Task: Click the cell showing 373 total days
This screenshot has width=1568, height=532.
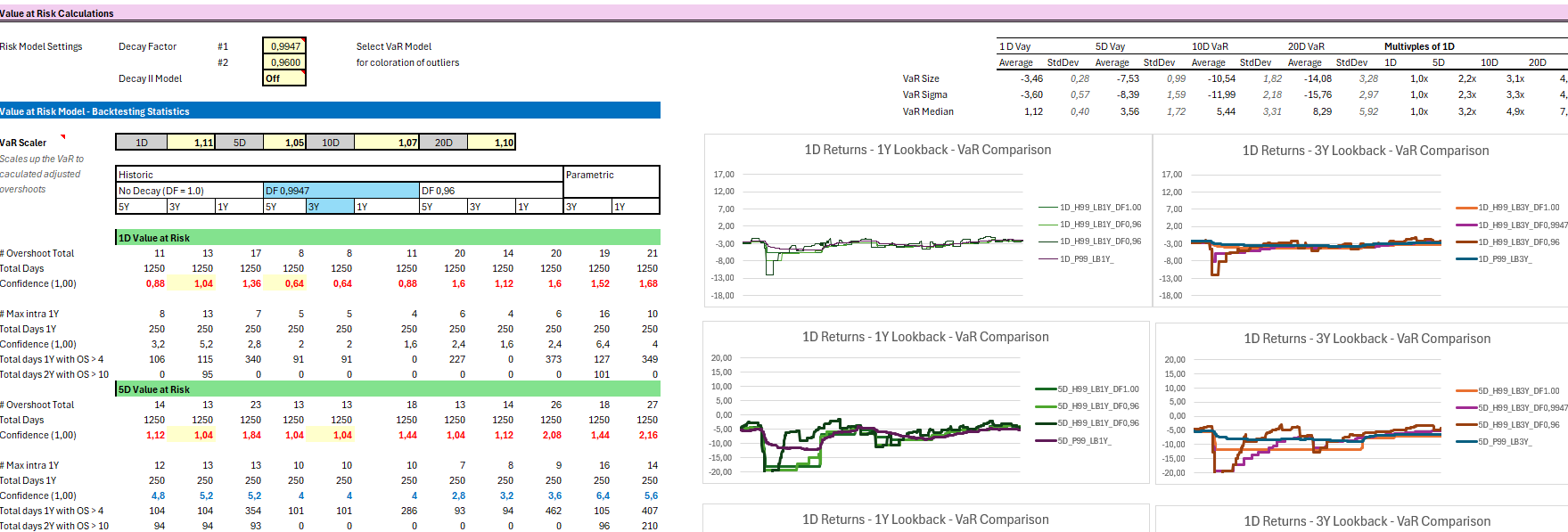Action: pos(554,359)
